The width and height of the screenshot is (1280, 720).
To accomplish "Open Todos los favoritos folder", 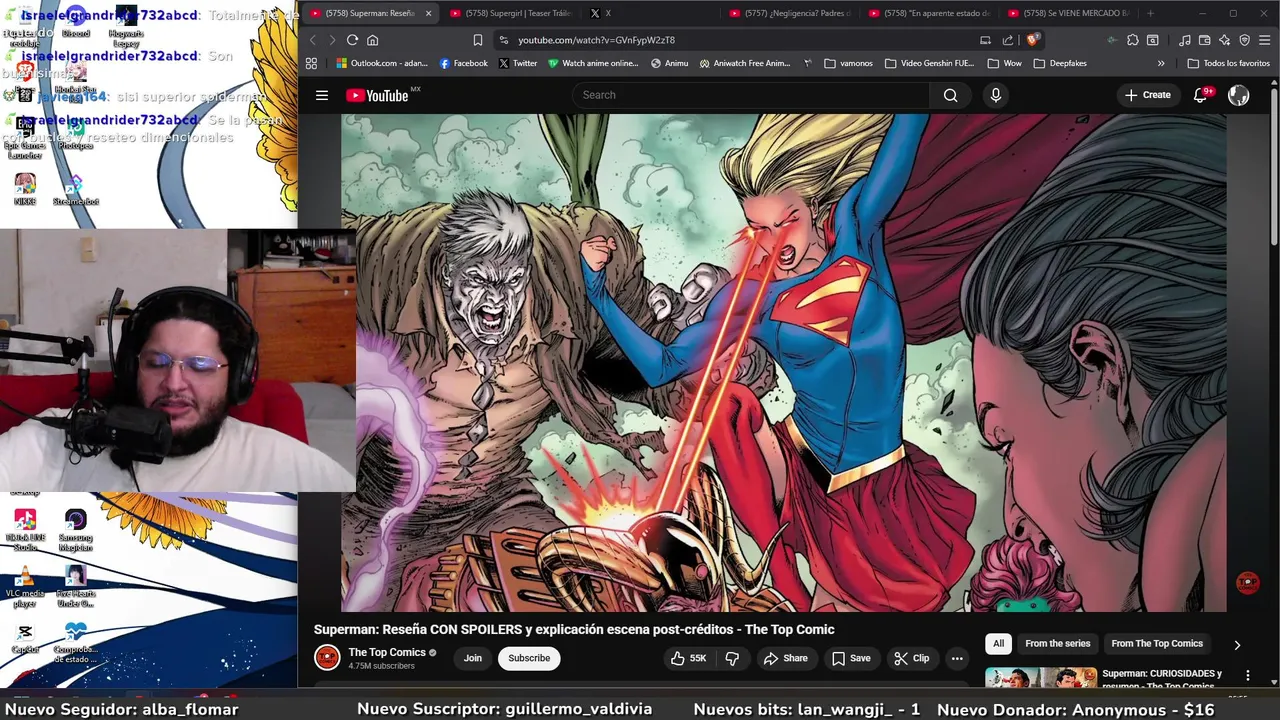I will pos(1228,63).
